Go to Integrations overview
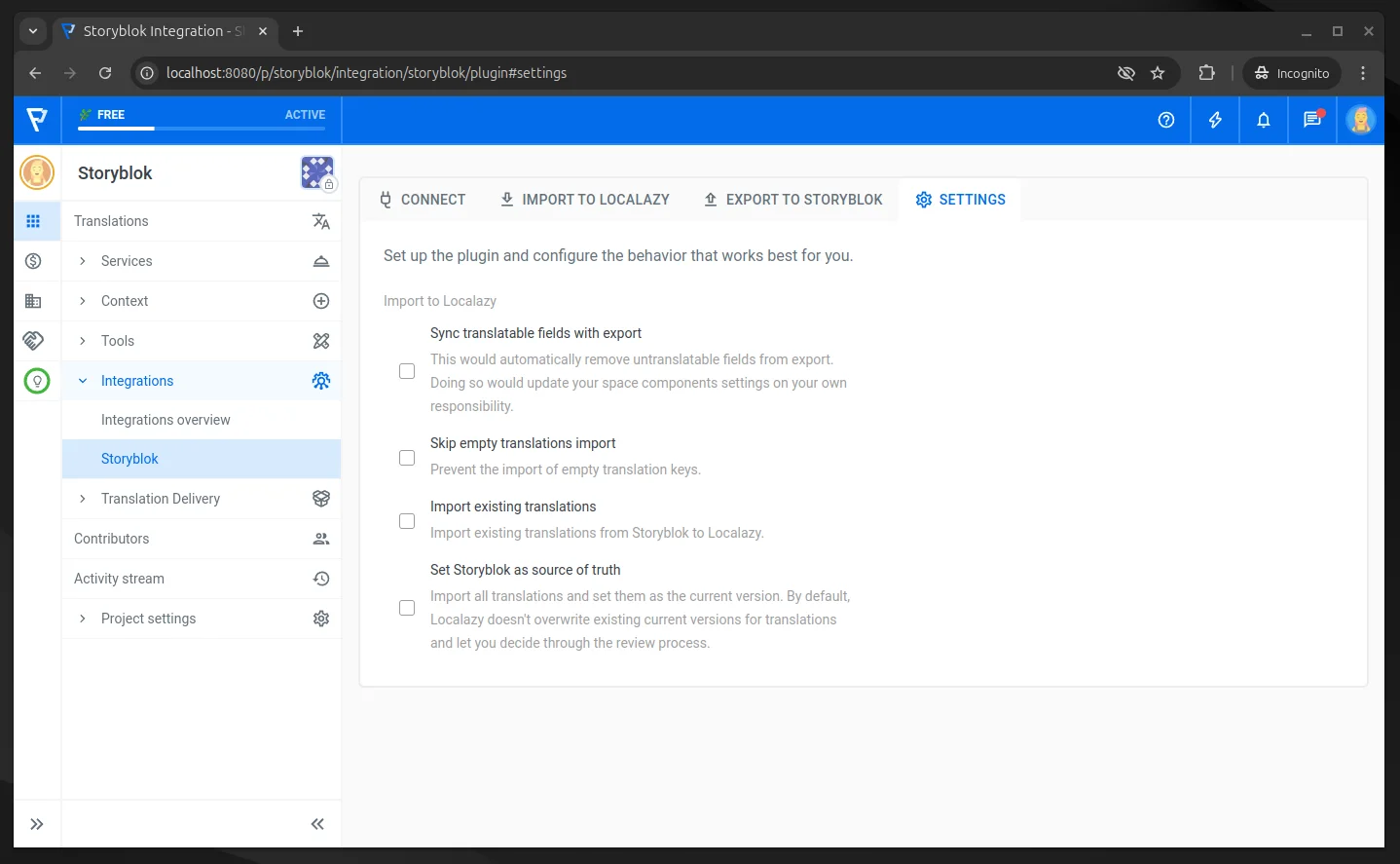1400x864 pixels. pos(166,420)
